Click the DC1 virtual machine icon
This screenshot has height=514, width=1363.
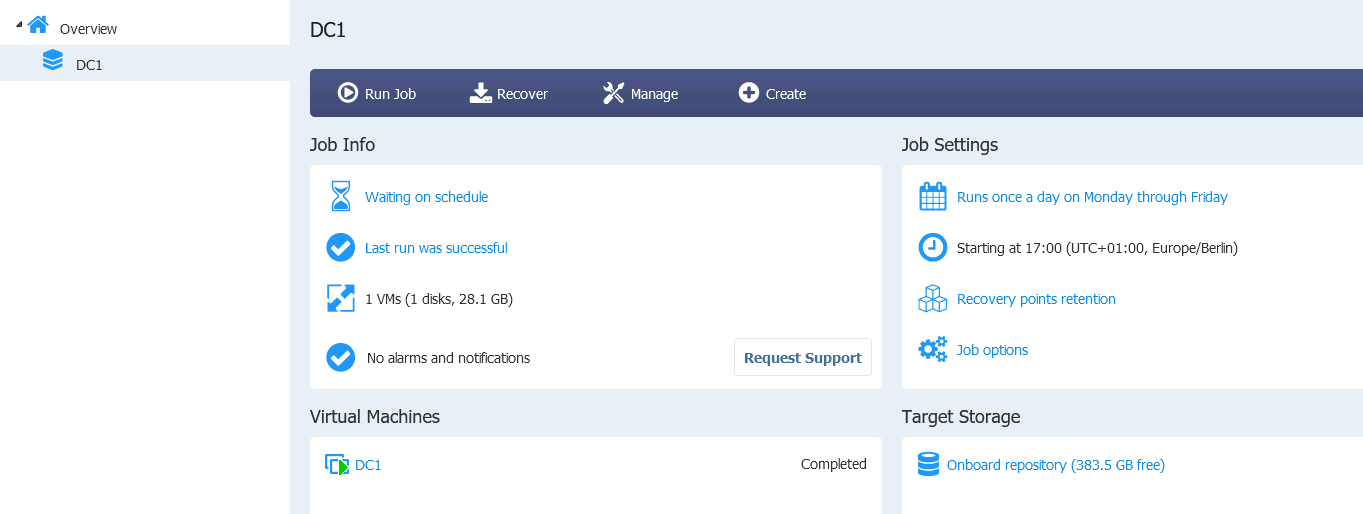tap(337, 465)
